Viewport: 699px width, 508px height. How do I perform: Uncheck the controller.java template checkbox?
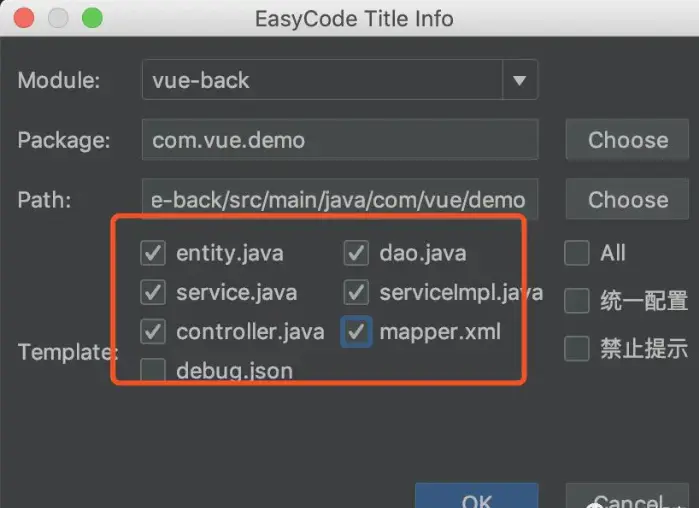click(x=153, y=332)
